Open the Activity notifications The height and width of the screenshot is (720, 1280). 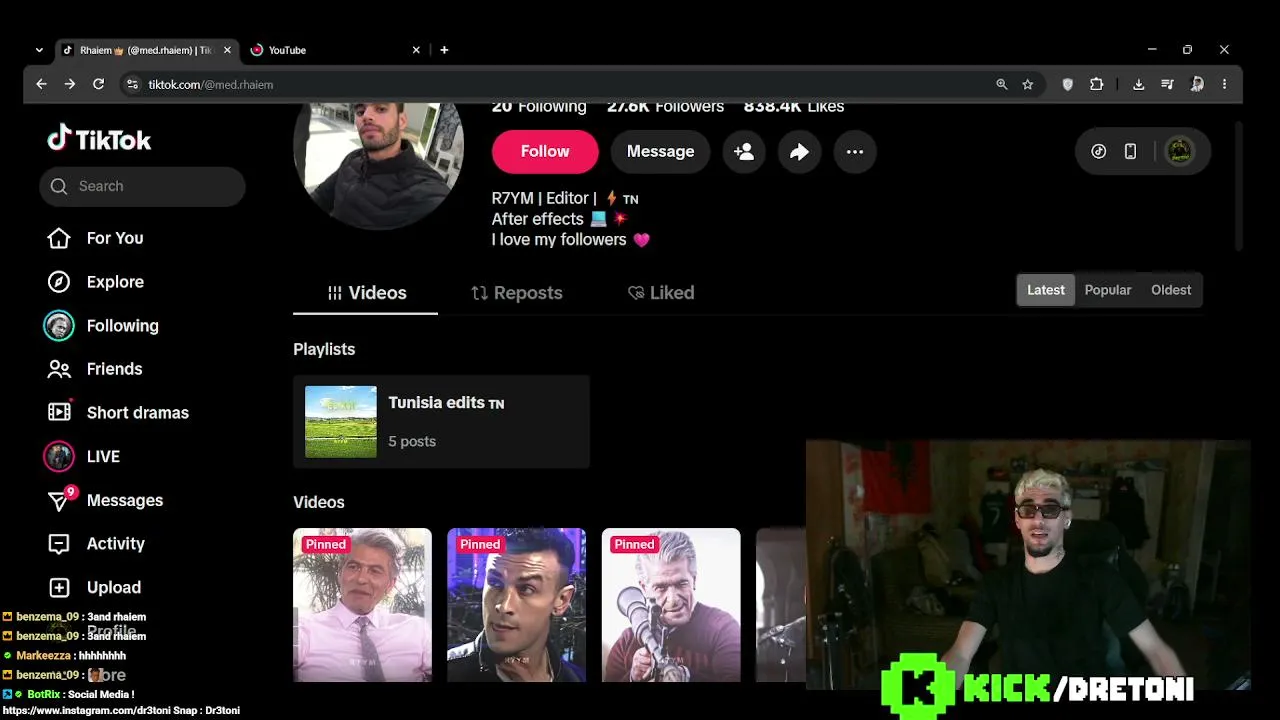(96, 544)
